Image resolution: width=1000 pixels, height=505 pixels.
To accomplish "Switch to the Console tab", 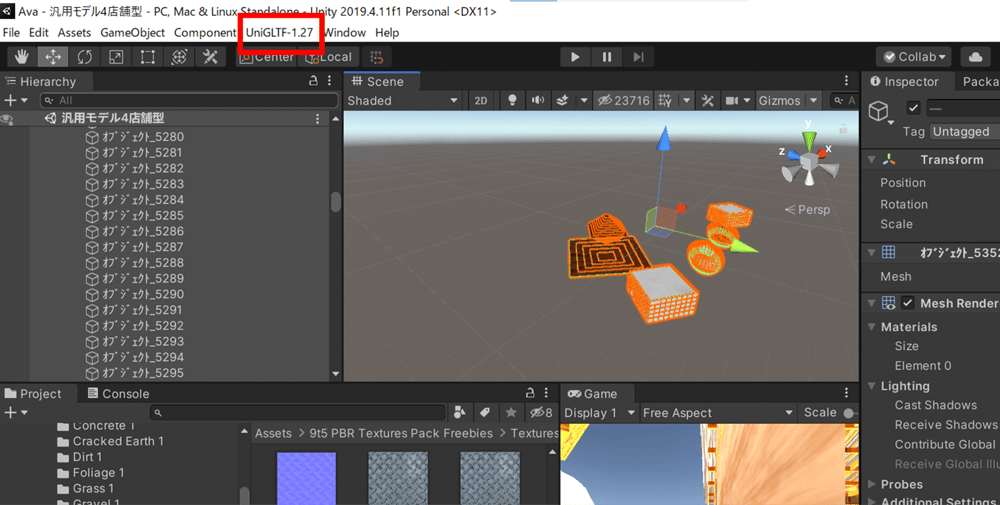I will click(118, 393).
